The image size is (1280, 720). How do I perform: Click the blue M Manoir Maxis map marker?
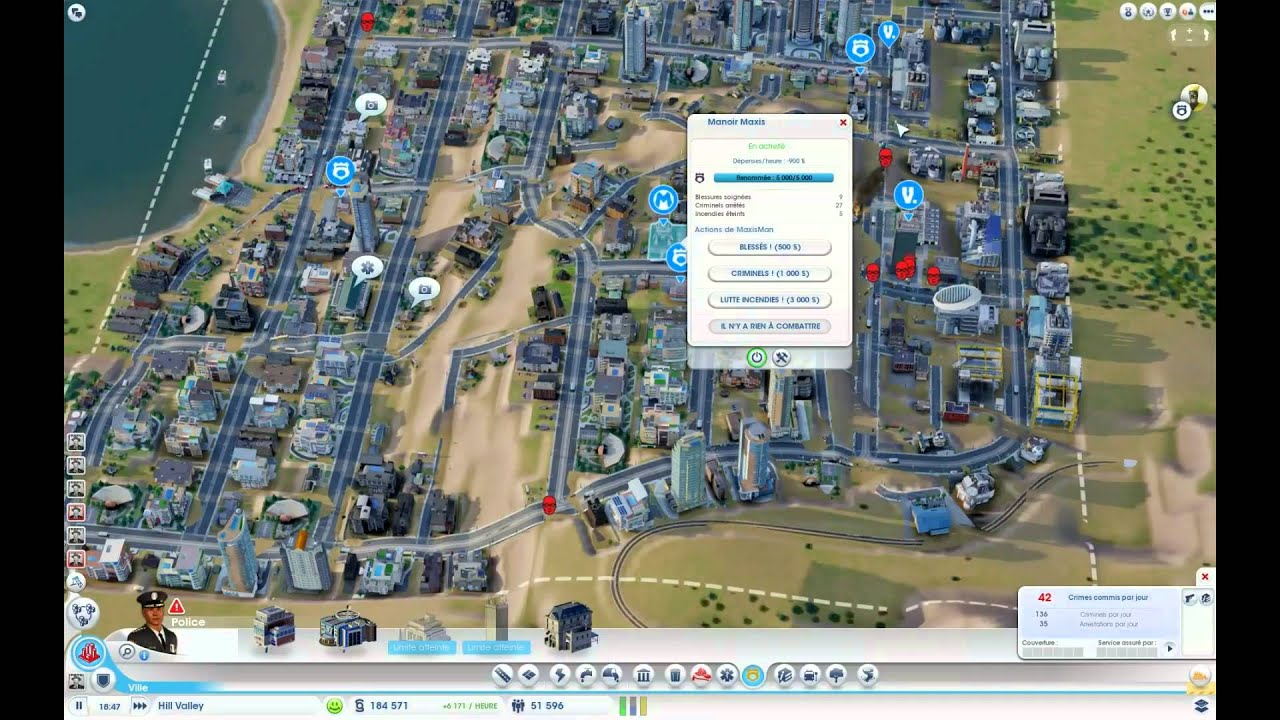[663, 201]
